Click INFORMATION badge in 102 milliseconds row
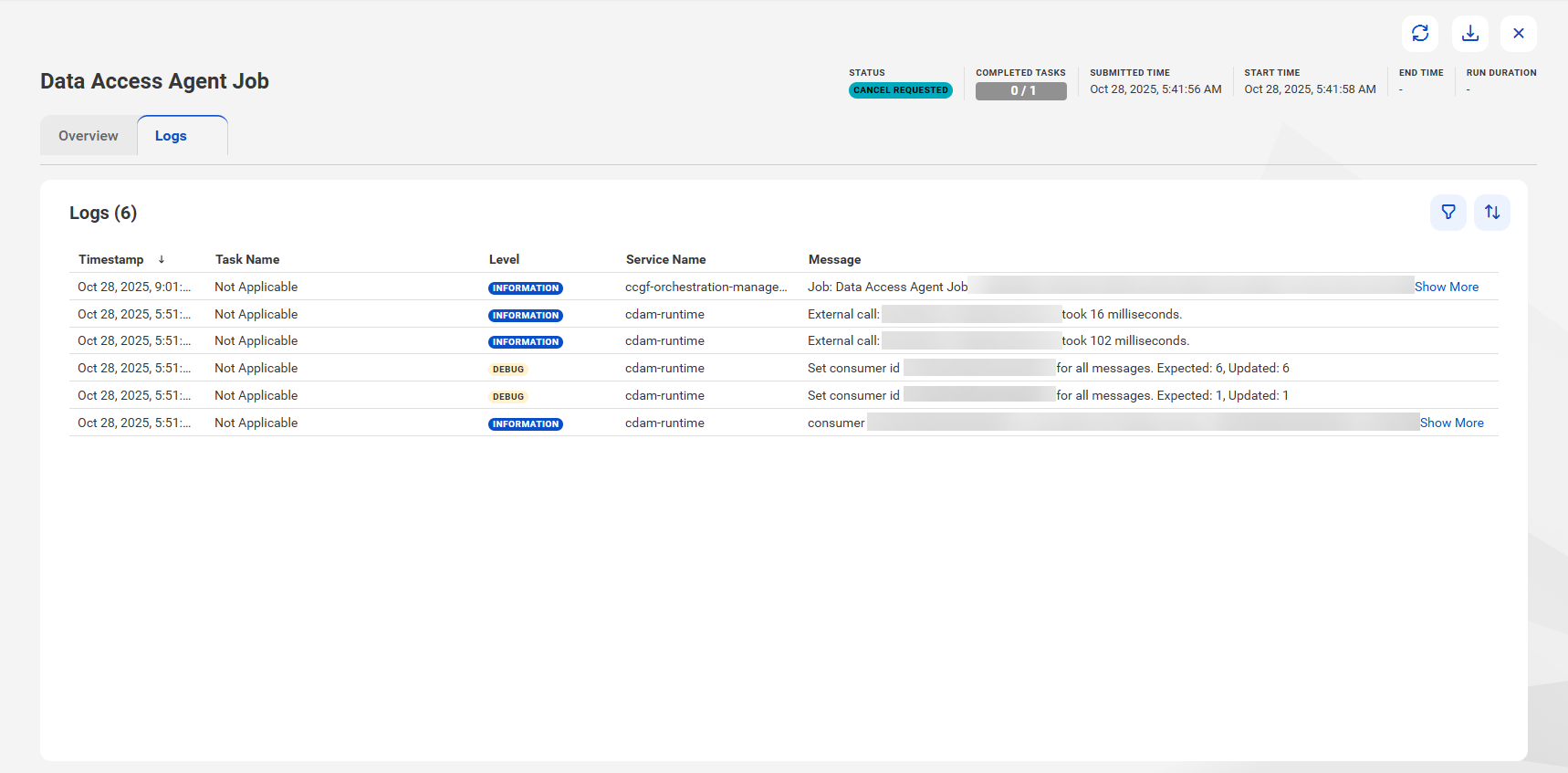 (526, 342)
